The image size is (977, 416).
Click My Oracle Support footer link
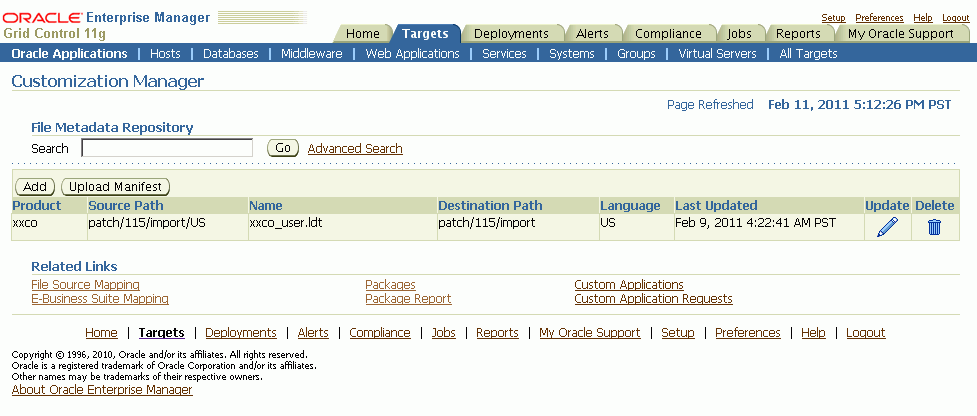tap(589, 333)
